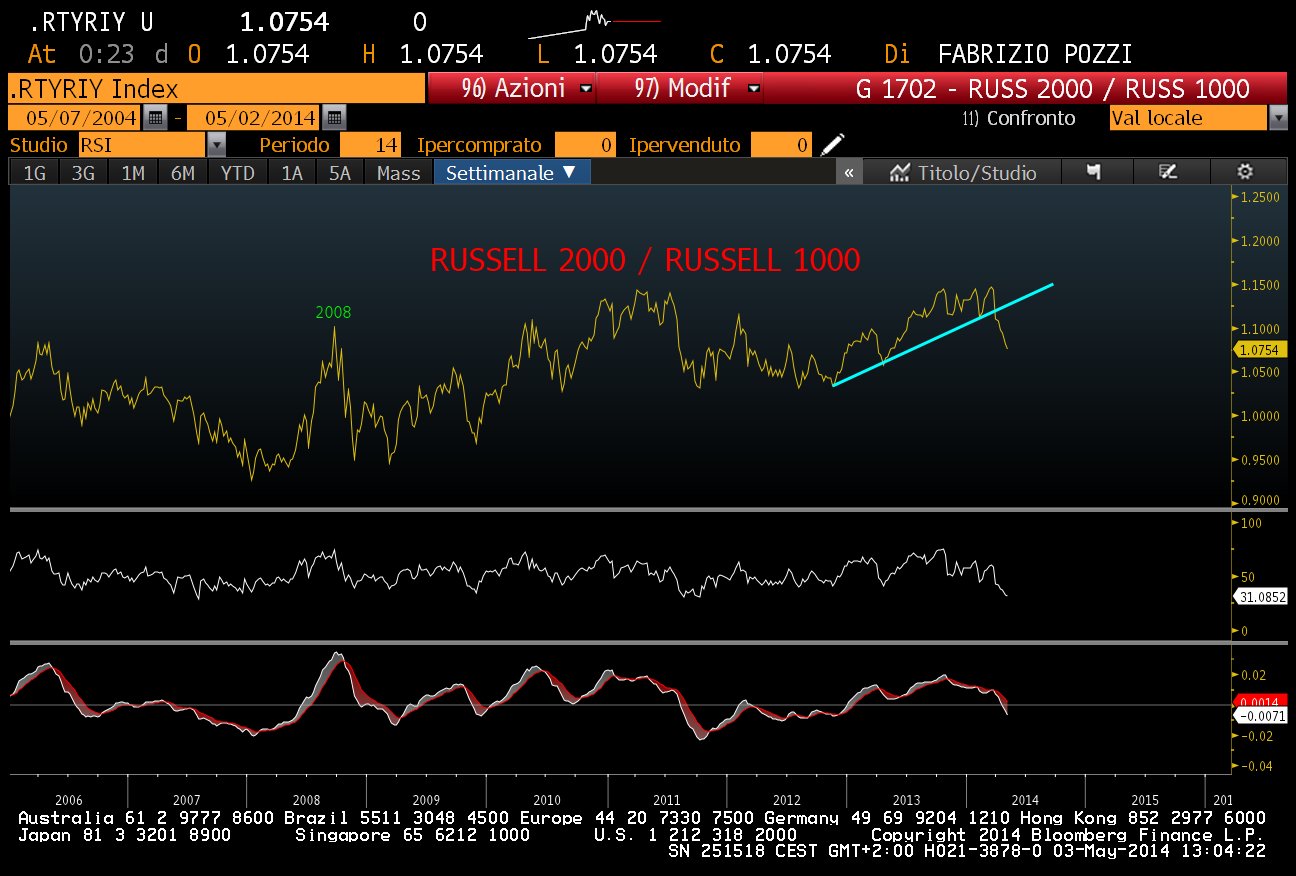
Task: Click the start date field 05/07/2004
Action: pos(76,117)
